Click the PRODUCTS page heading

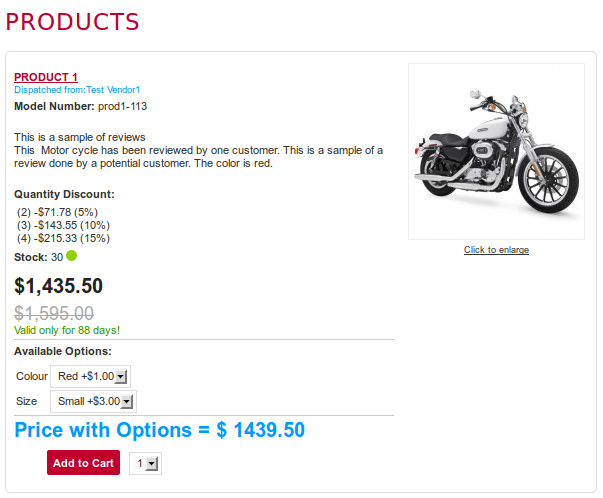(73, 22)
